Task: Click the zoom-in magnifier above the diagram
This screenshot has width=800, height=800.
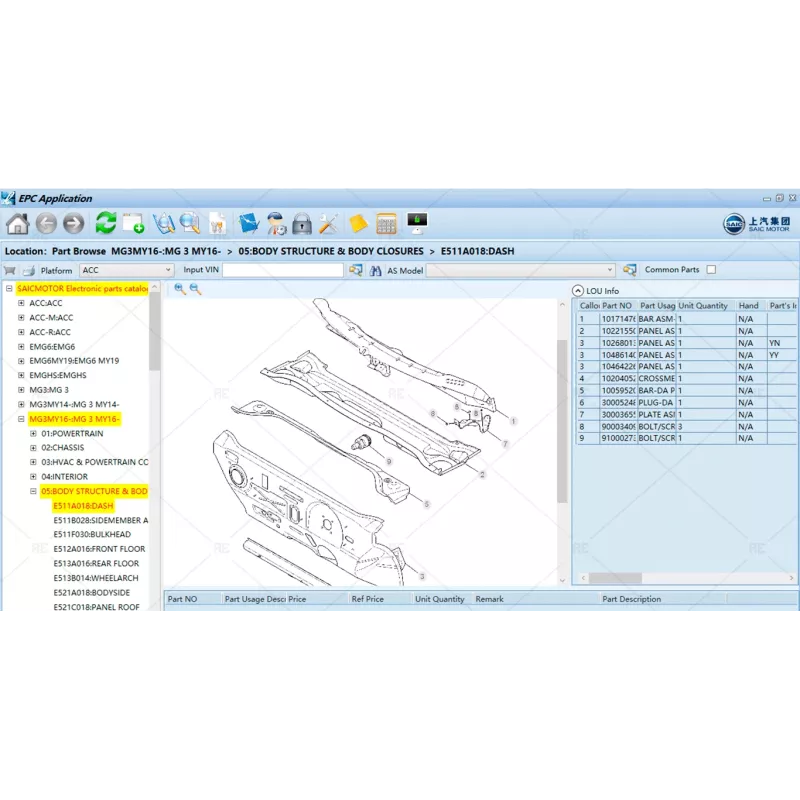Action: (178, 288)
